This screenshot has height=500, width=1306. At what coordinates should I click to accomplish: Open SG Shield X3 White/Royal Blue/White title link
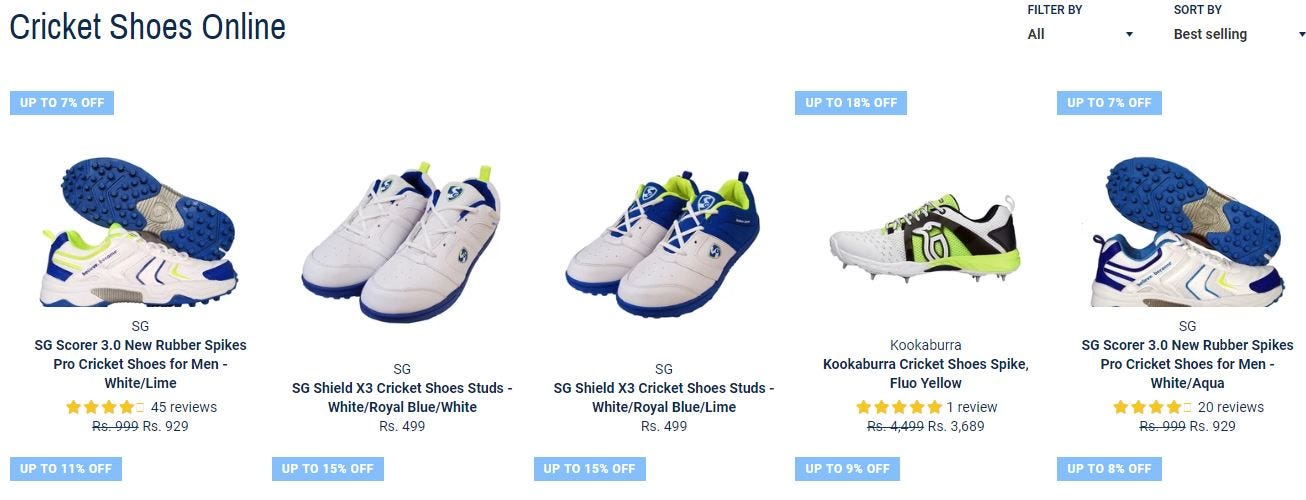pyautogui.click(x=402, y=397)
